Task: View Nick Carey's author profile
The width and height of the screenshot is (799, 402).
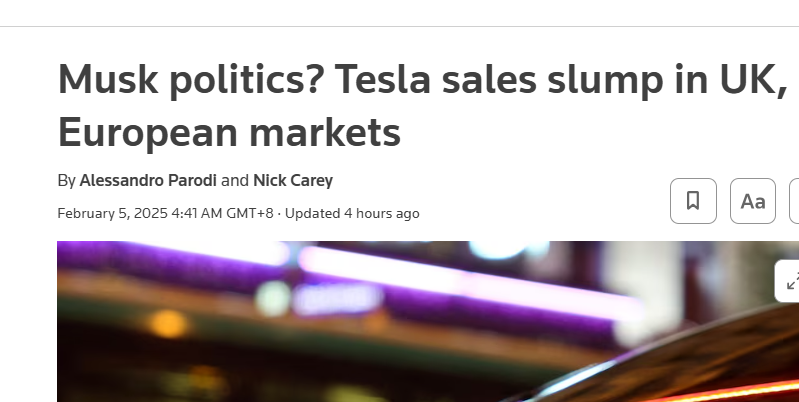Action: (x=293, y=181)
